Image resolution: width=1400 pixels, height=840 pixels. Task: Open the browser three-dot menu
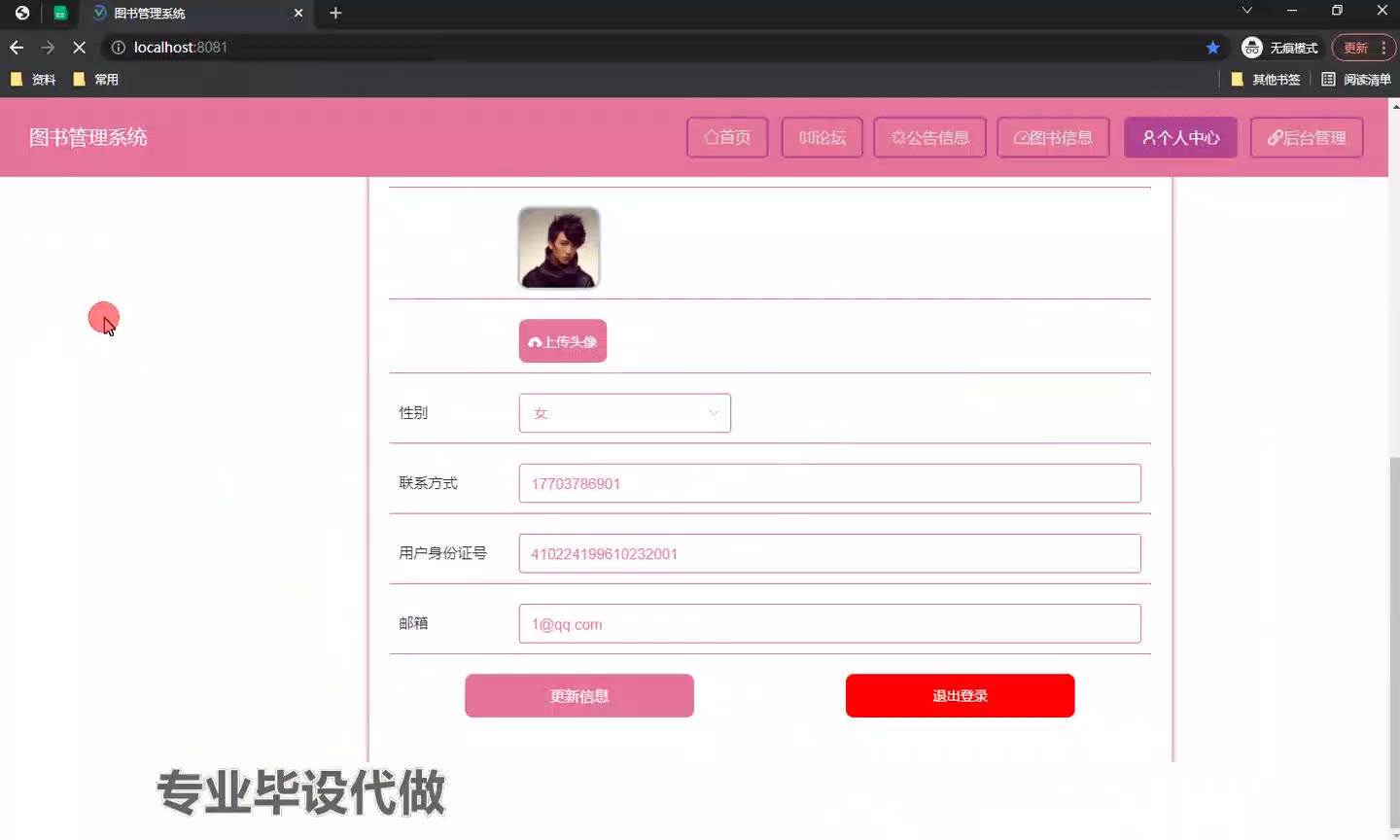[1383, 48]
